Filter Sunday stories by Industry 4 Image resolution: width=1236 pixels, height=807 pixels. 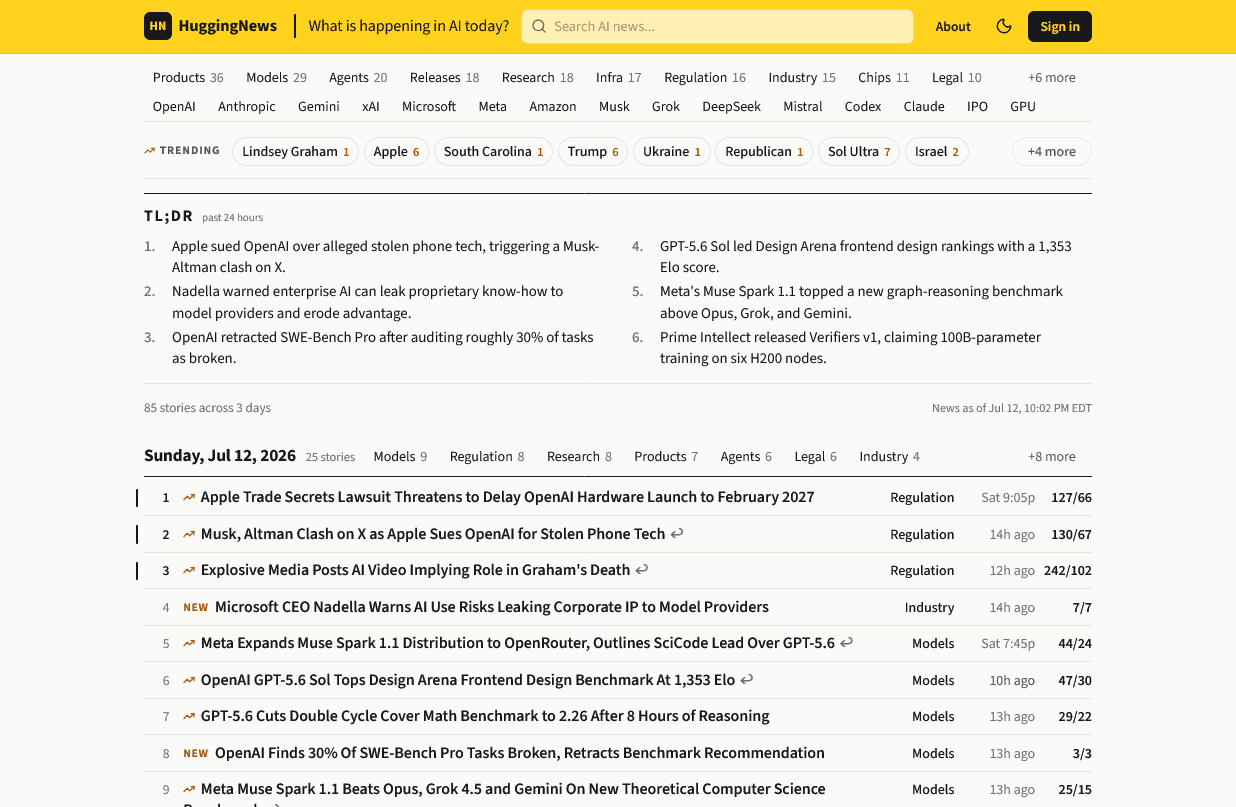889,456
